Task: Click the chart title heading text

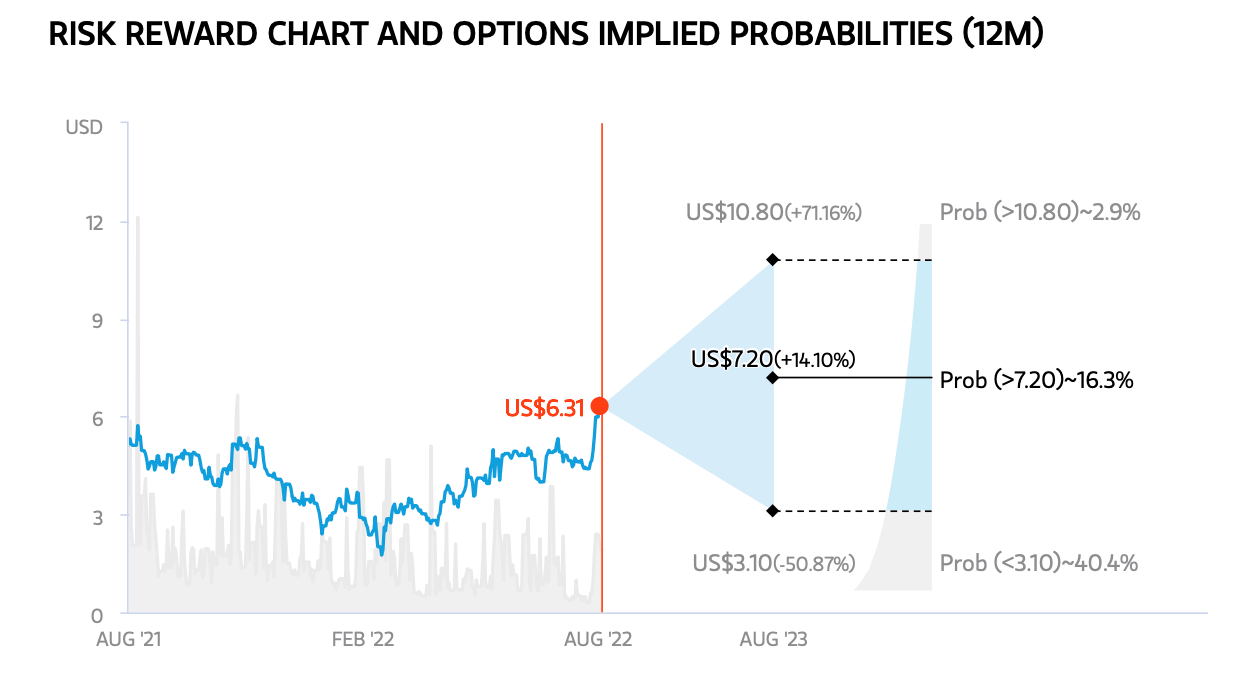Action: pyautogui.click(x=546, y=35)
